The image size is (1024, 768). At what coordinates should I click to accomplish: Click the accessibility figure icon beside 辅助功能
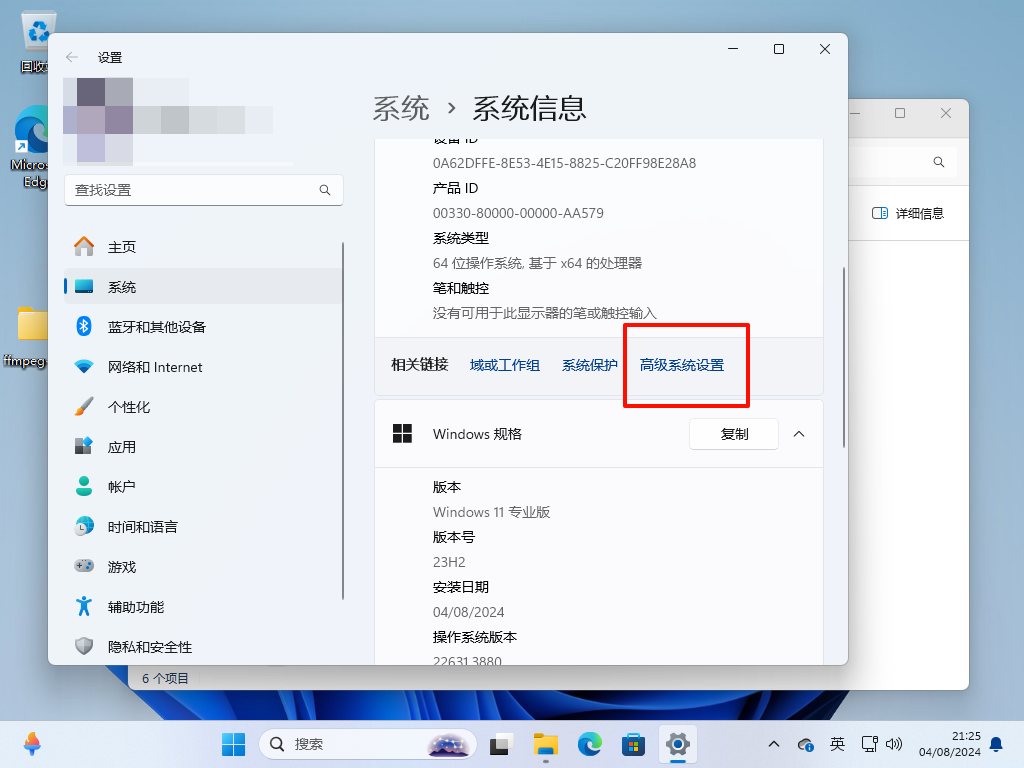coord(84,606)
